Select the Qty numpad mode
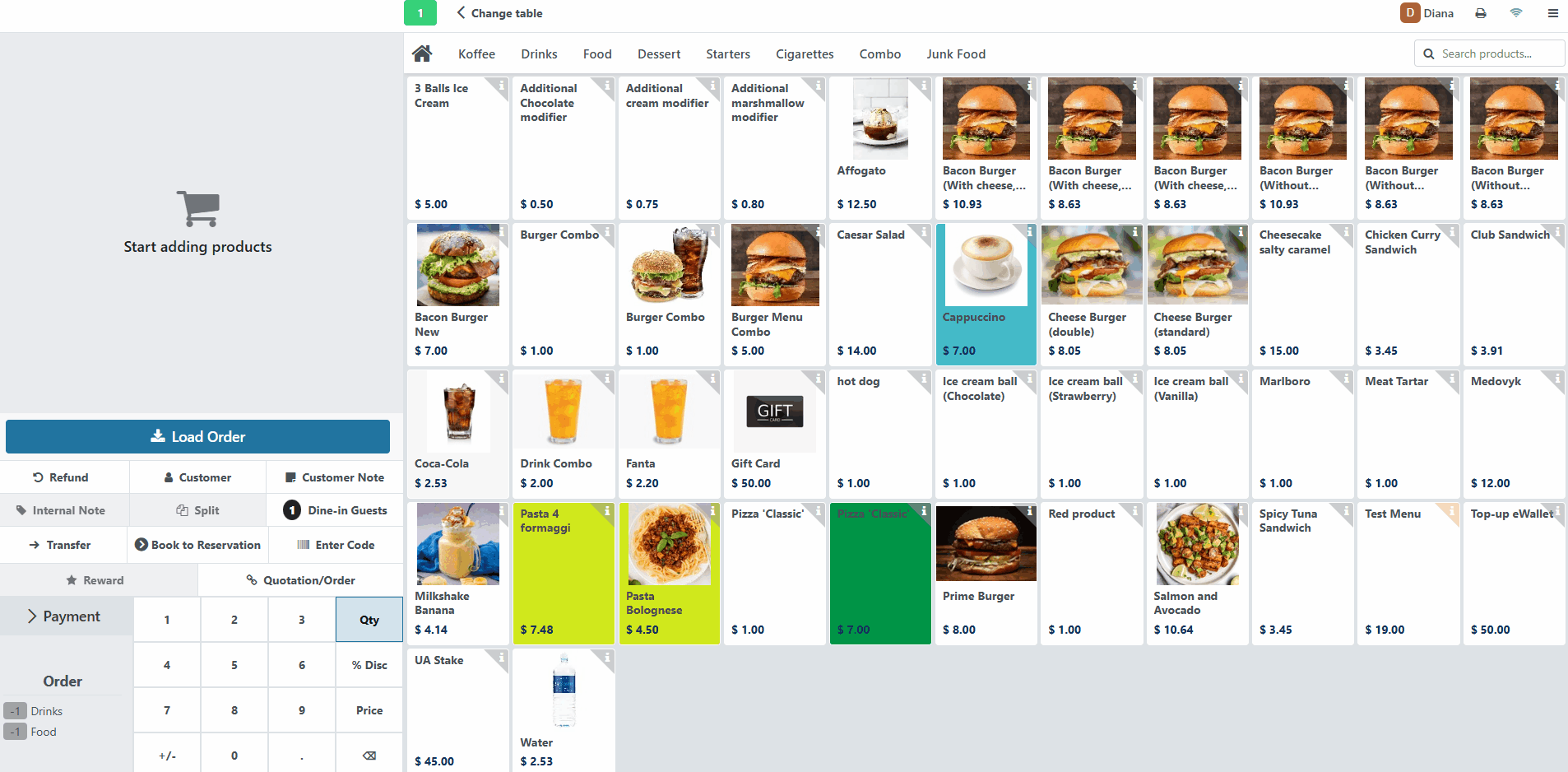This screenshot has width=1568, height=772. (369, 620)
